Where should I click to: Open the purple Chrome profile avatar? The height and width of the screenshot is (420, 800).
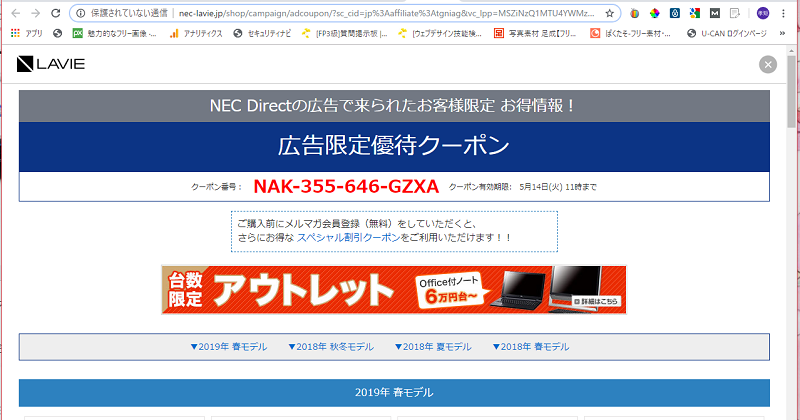coord(763,13)
